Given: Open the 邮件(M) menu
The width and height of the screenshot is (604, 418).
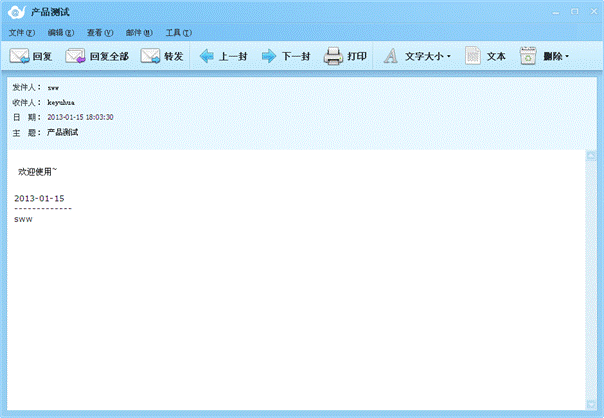Looking at the screenshot, I should (139, 33).
